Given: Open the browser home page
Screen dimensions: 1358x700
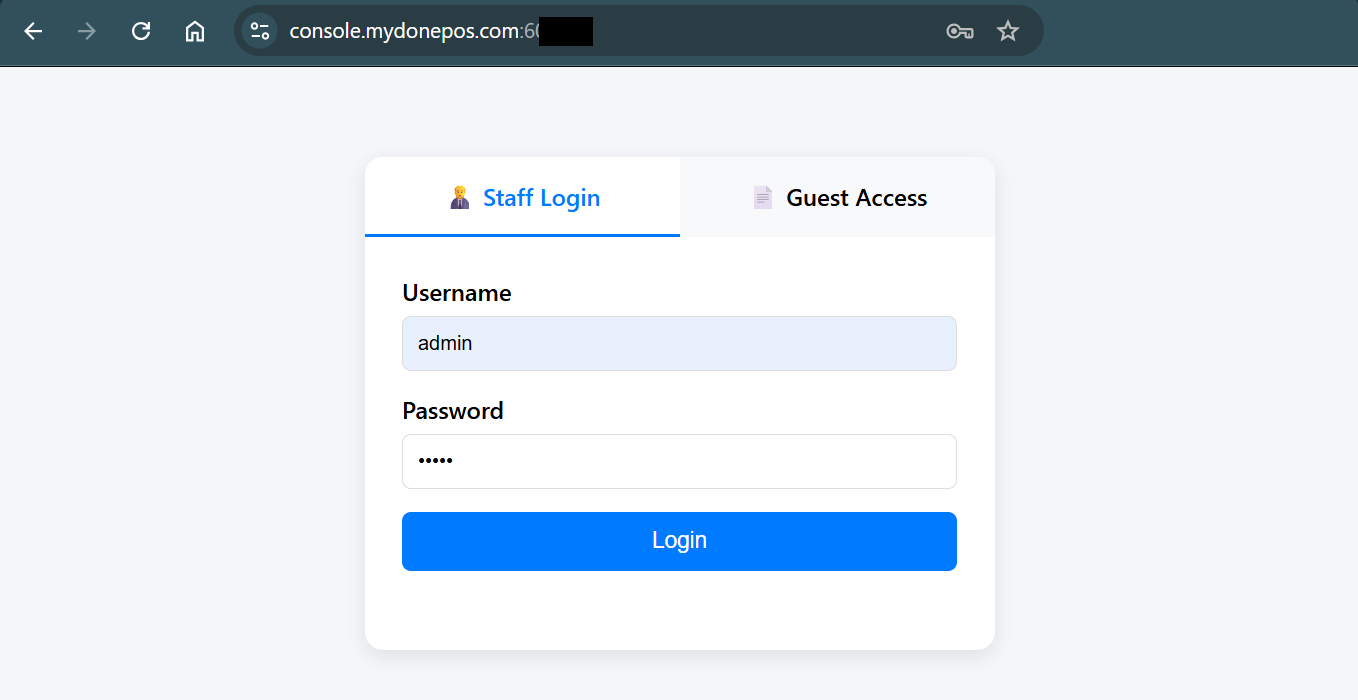Looking at the screenshot, I should click(x=195, y=31).
